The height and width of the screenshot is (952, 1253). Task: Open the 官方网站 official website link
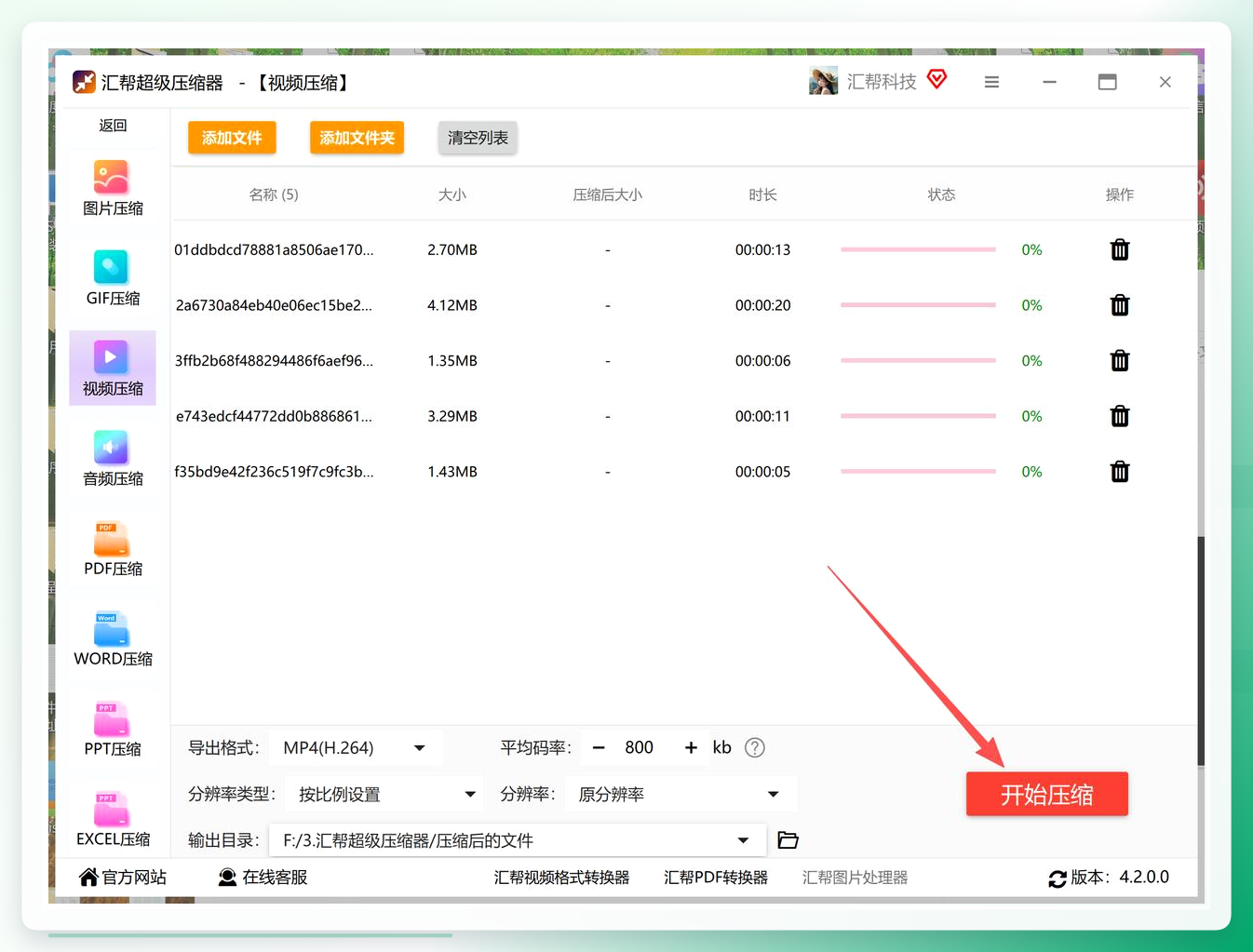pyautogui.click(x=123, y=878)
